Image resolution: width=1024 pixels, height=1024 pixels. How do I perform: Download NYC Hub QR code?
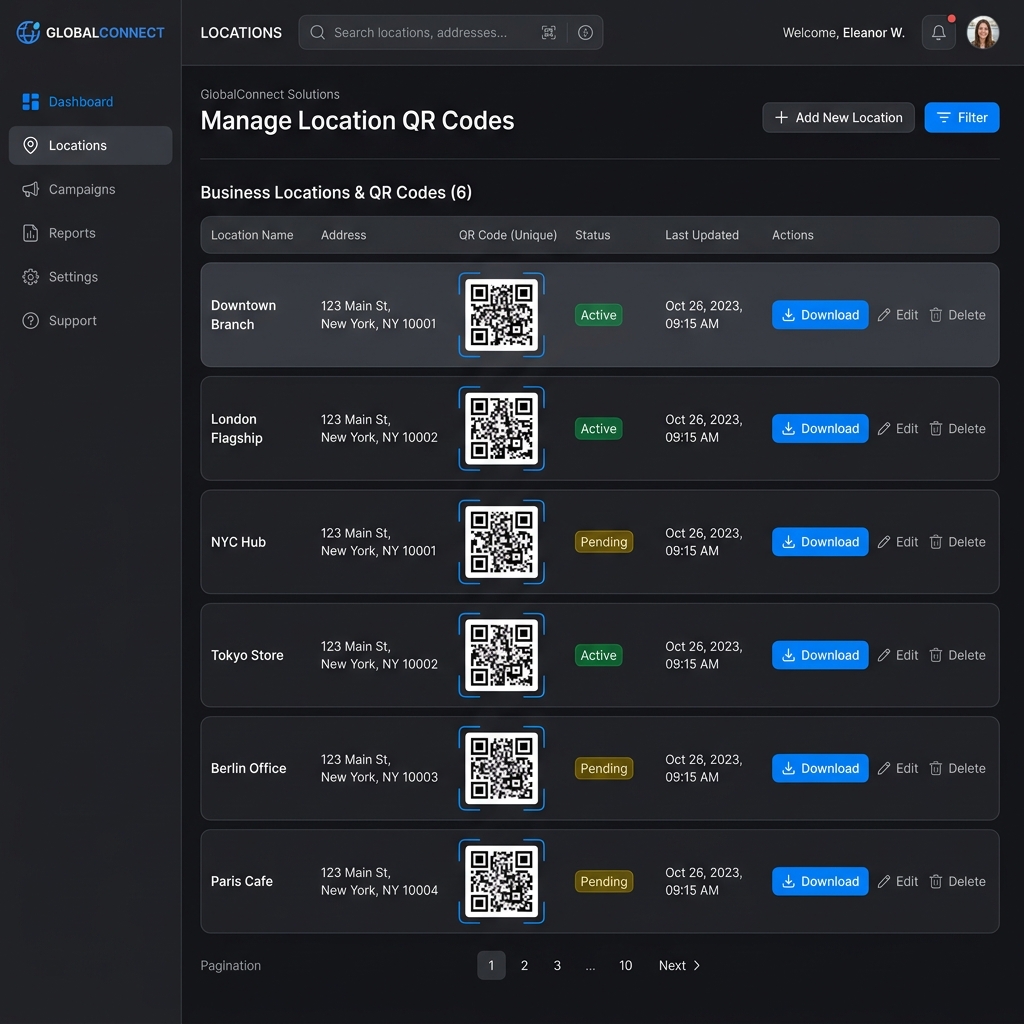click(820, 542)
